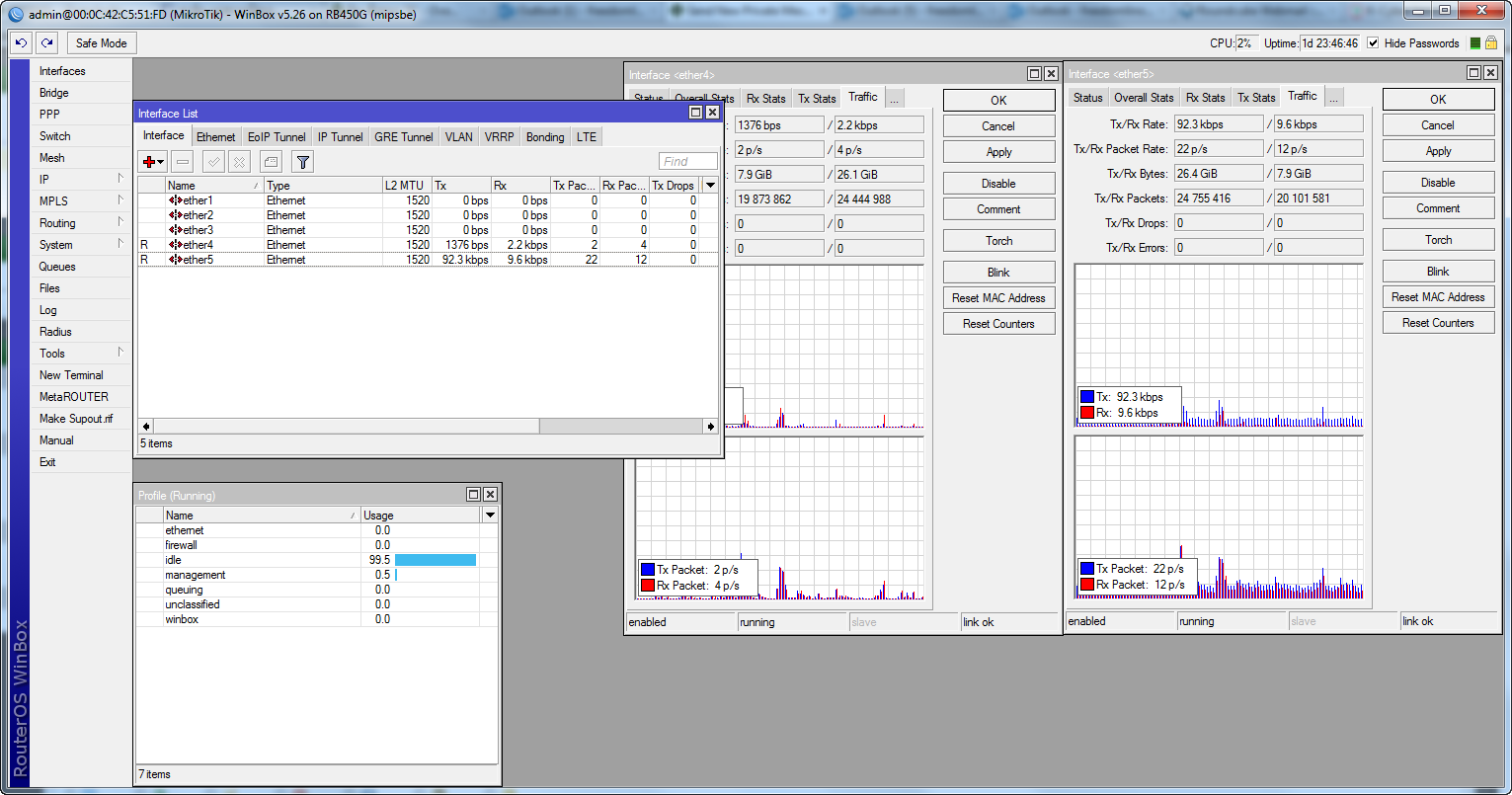Screen dimensions: 1512x795
Task: Click the Find field in Interface List
Action: coord(687,162)
